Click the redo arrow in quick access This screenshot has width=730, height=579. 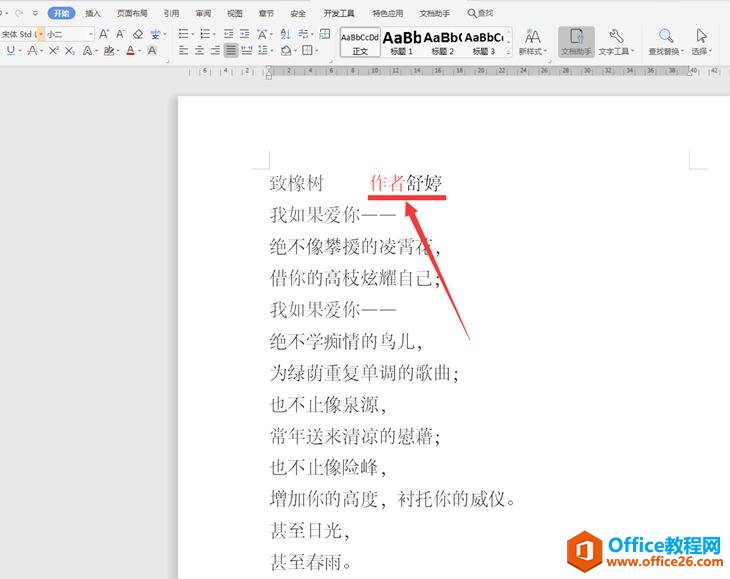click(x=19, y=13)
